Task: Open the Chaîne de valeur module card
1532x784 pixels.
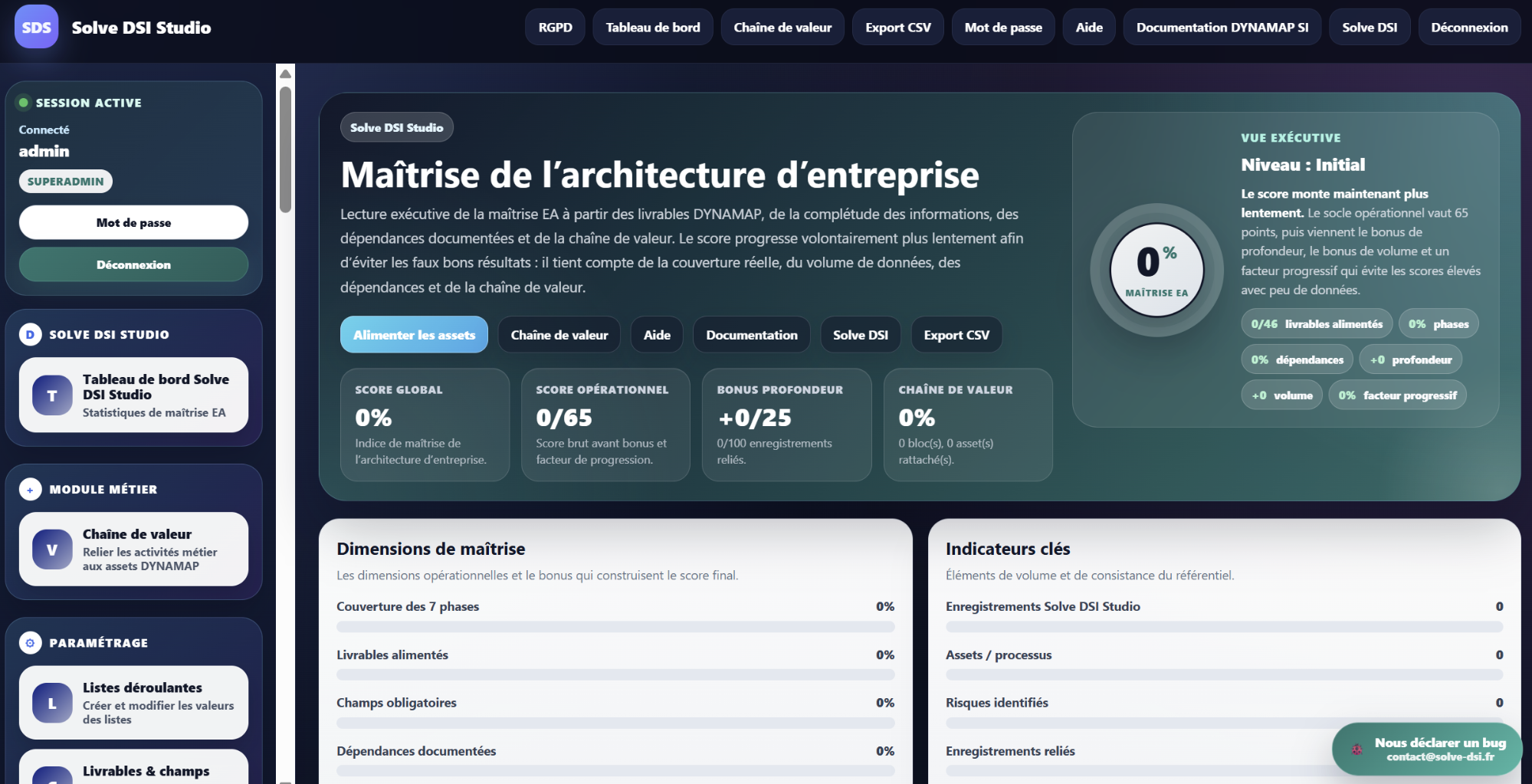Action: 133,549
